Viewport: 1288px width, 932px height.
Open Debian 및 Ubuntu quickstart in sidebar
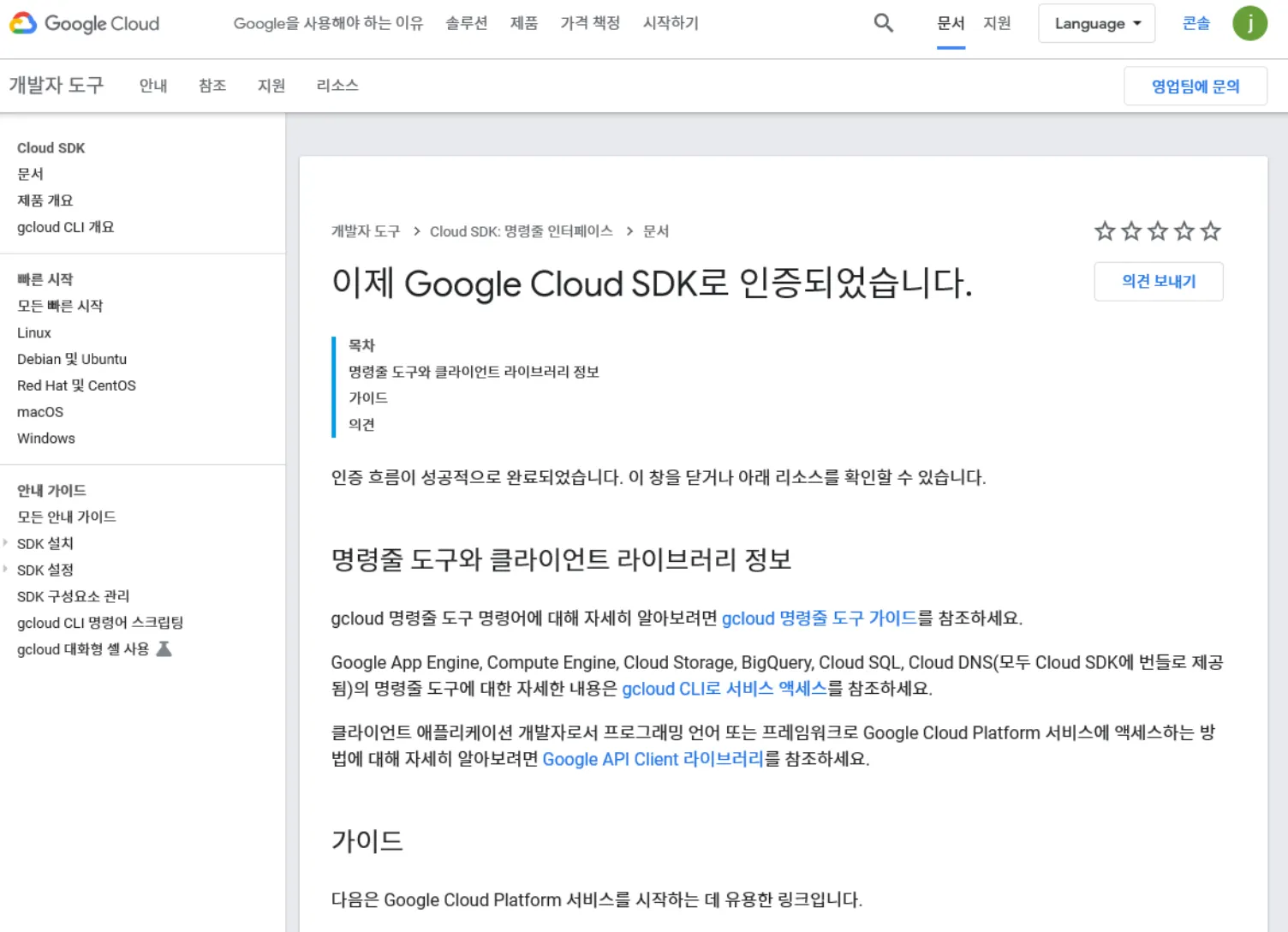click(x=72, y=359)
